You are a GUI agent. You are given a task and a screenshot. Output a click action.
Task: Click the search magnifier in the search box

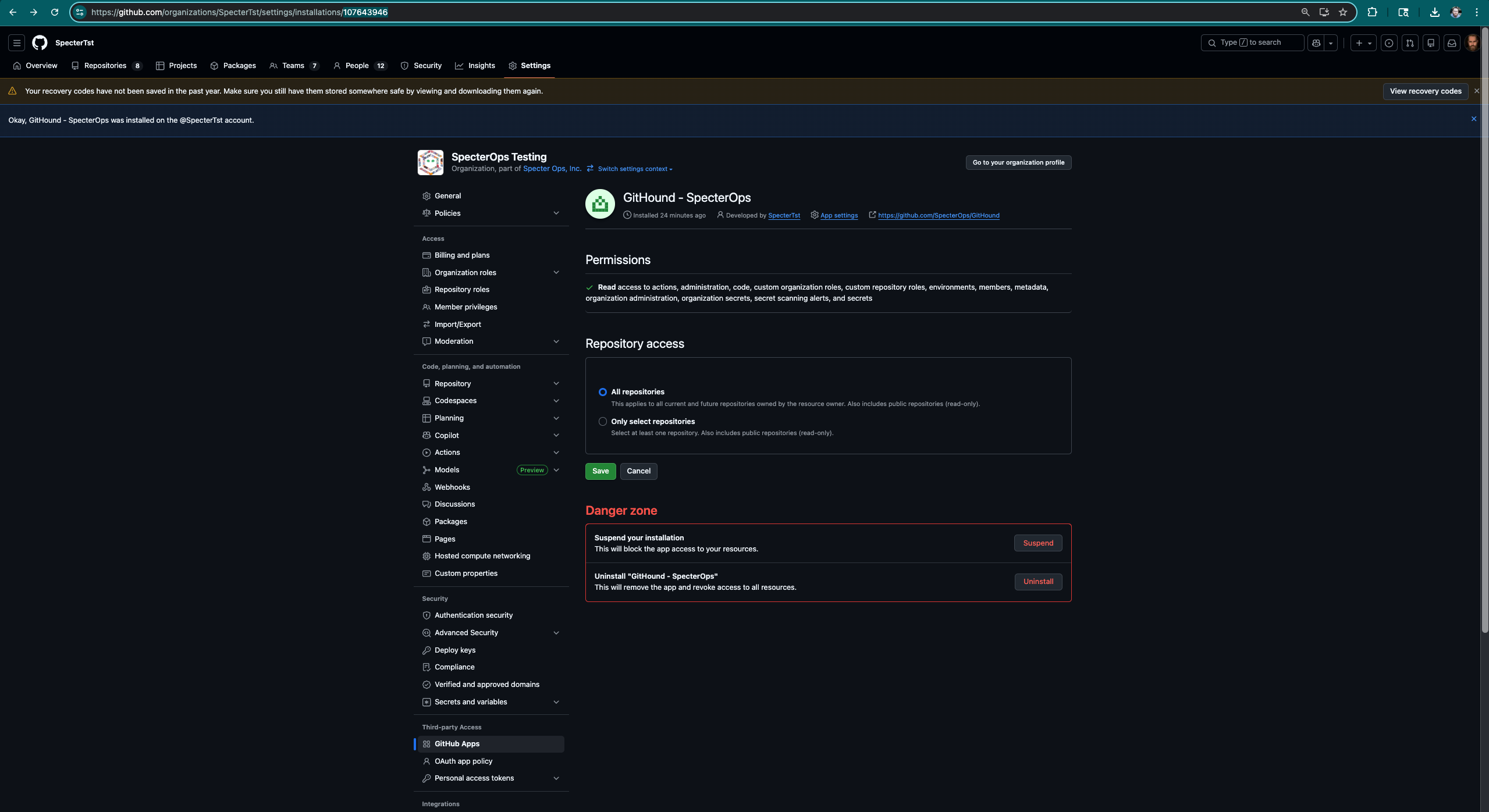(x=1211, y=42)
